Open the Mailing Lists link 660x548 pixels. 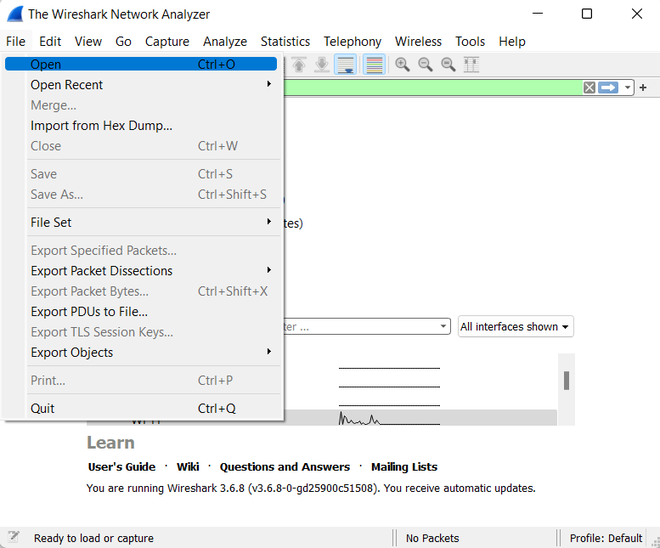404,467
